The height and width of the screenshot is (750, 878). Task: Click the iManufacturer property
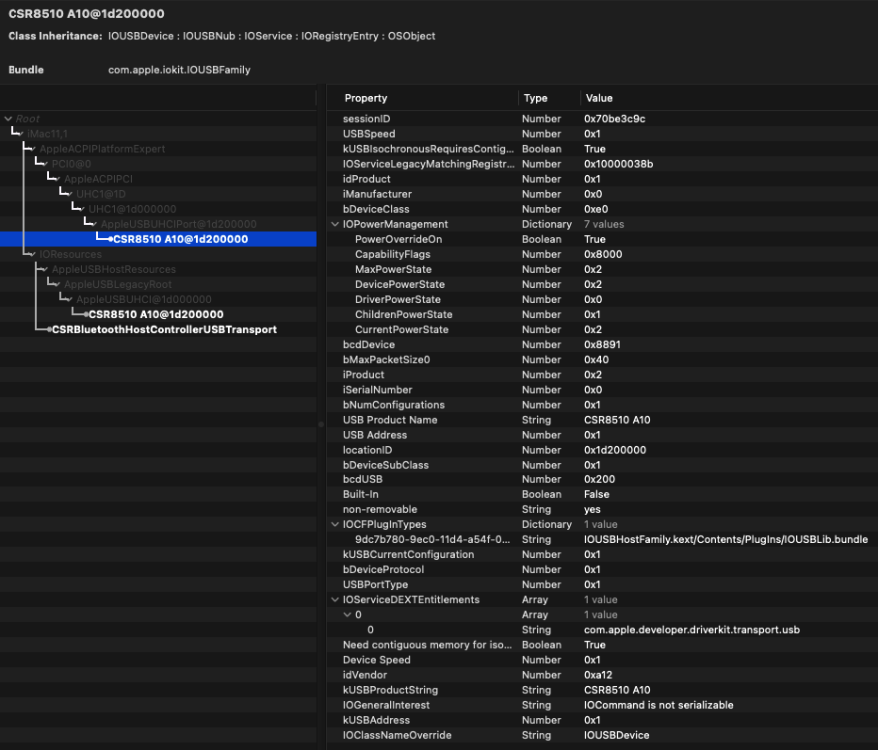pyautogui.click(x=377, y=194)
